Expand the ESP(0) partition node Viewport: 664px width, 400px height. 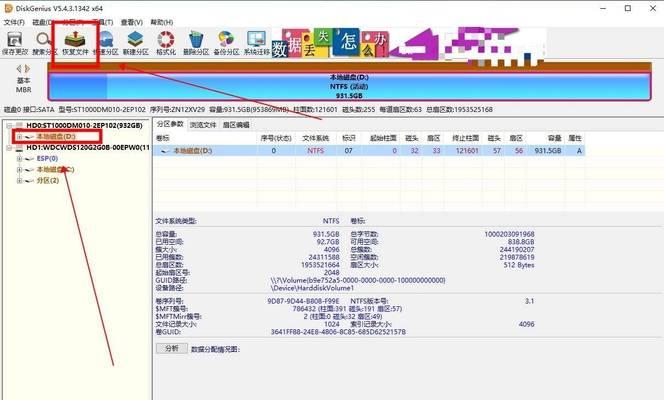19,159
